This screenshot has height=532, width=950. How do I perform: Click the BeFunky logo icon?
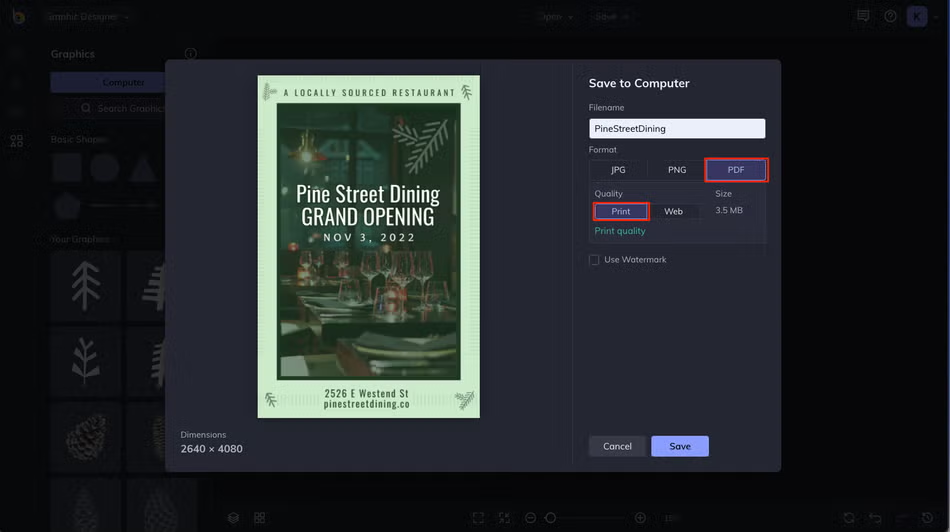pos(18,16)
